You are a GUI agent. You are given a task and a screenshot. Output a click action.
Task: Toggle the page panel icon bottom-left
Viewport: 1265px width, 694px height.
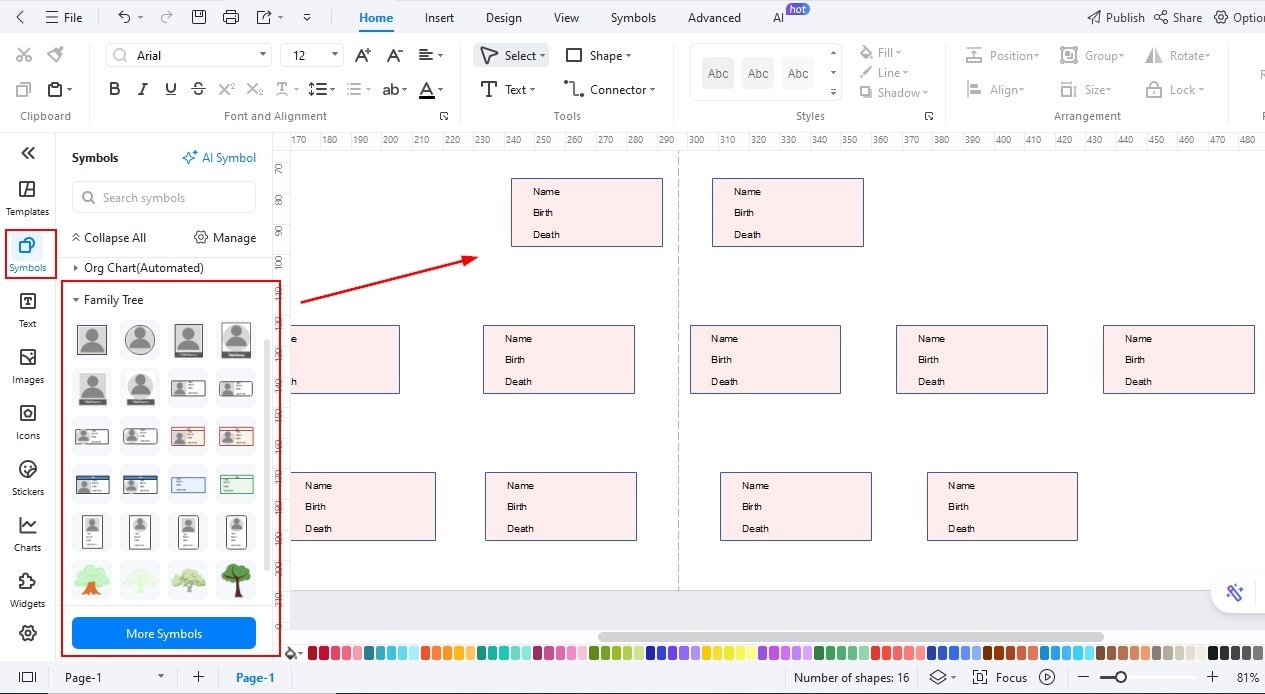tap(27, 677)
